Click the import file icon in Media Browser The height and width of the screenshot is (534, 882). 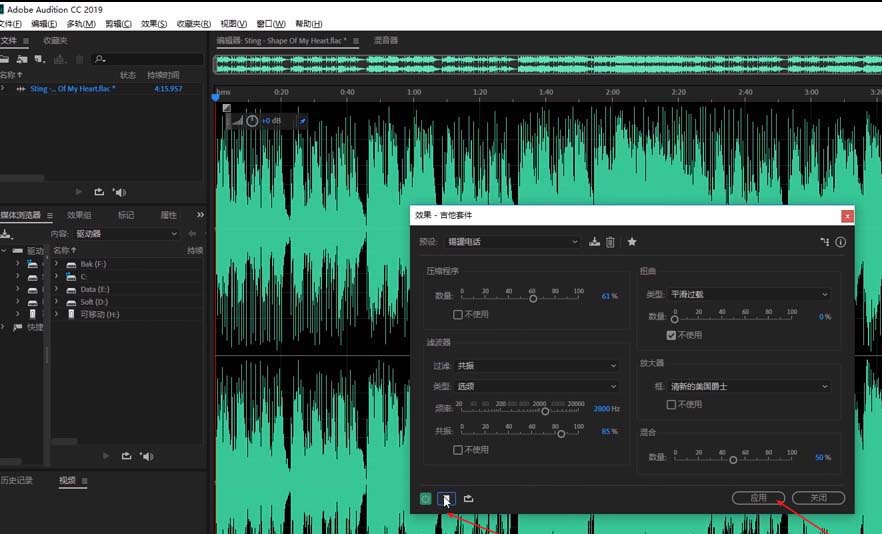pos(5,234)
